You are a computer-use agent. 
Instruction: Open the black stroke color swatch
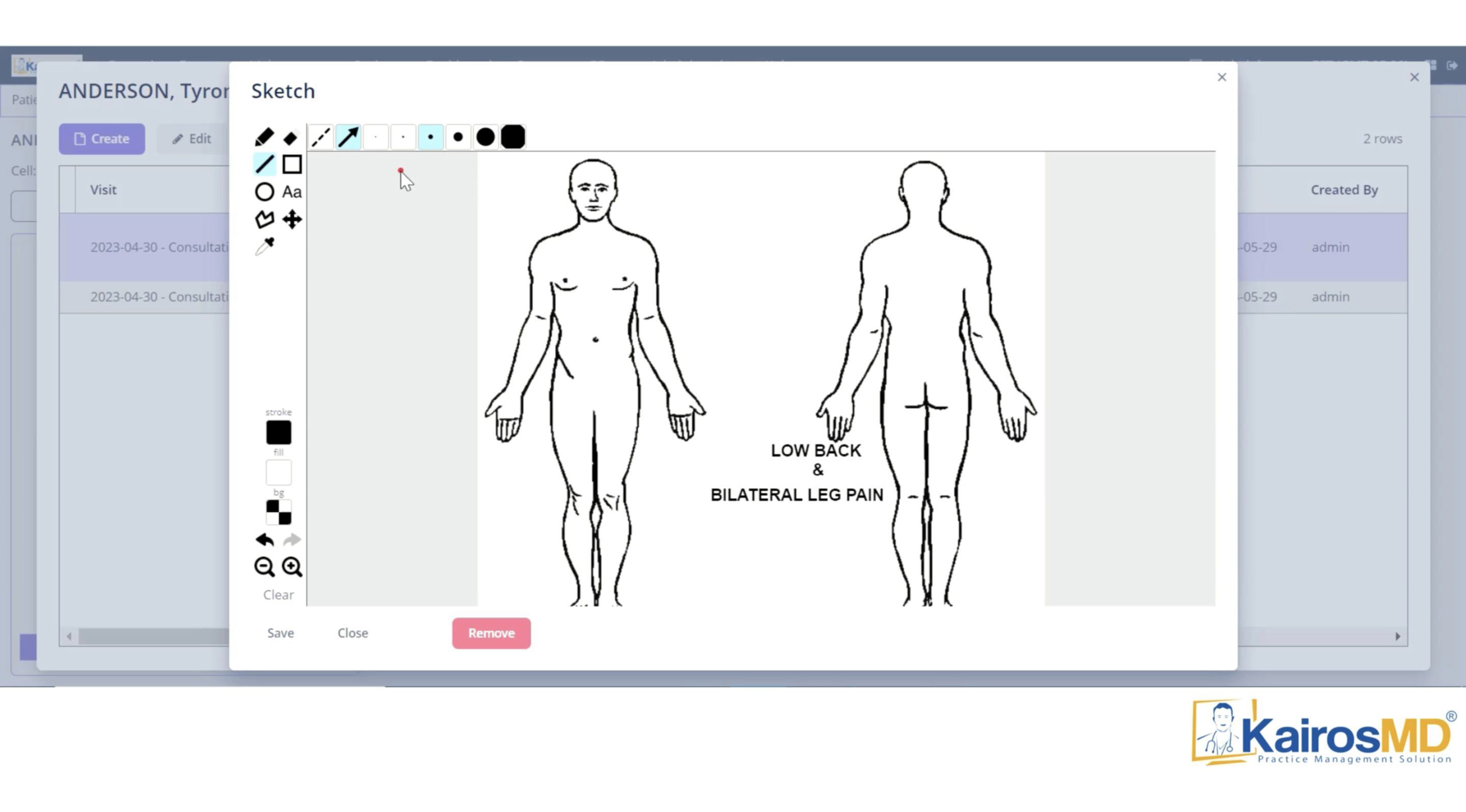coord(278,432)
